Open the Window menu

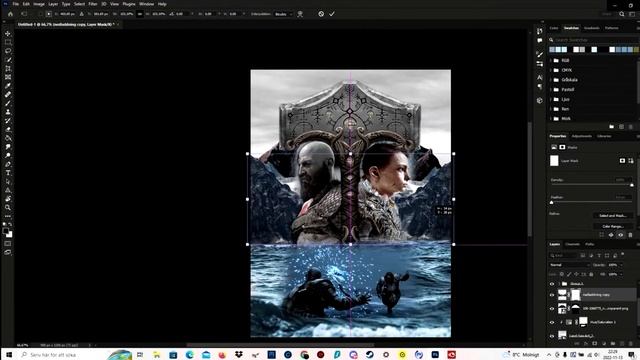(x=147, y=4)
